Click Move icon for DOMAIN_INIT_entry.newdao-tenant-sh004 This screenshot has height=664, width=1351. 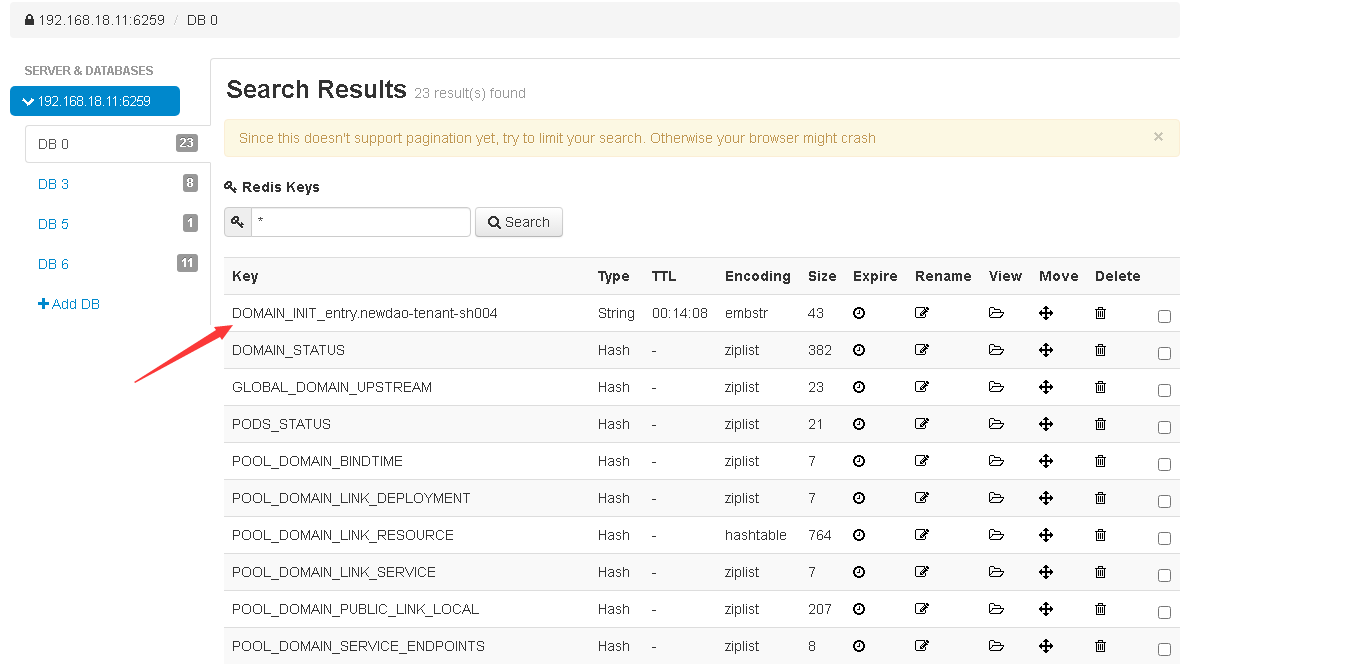(x=1046, y=313)
